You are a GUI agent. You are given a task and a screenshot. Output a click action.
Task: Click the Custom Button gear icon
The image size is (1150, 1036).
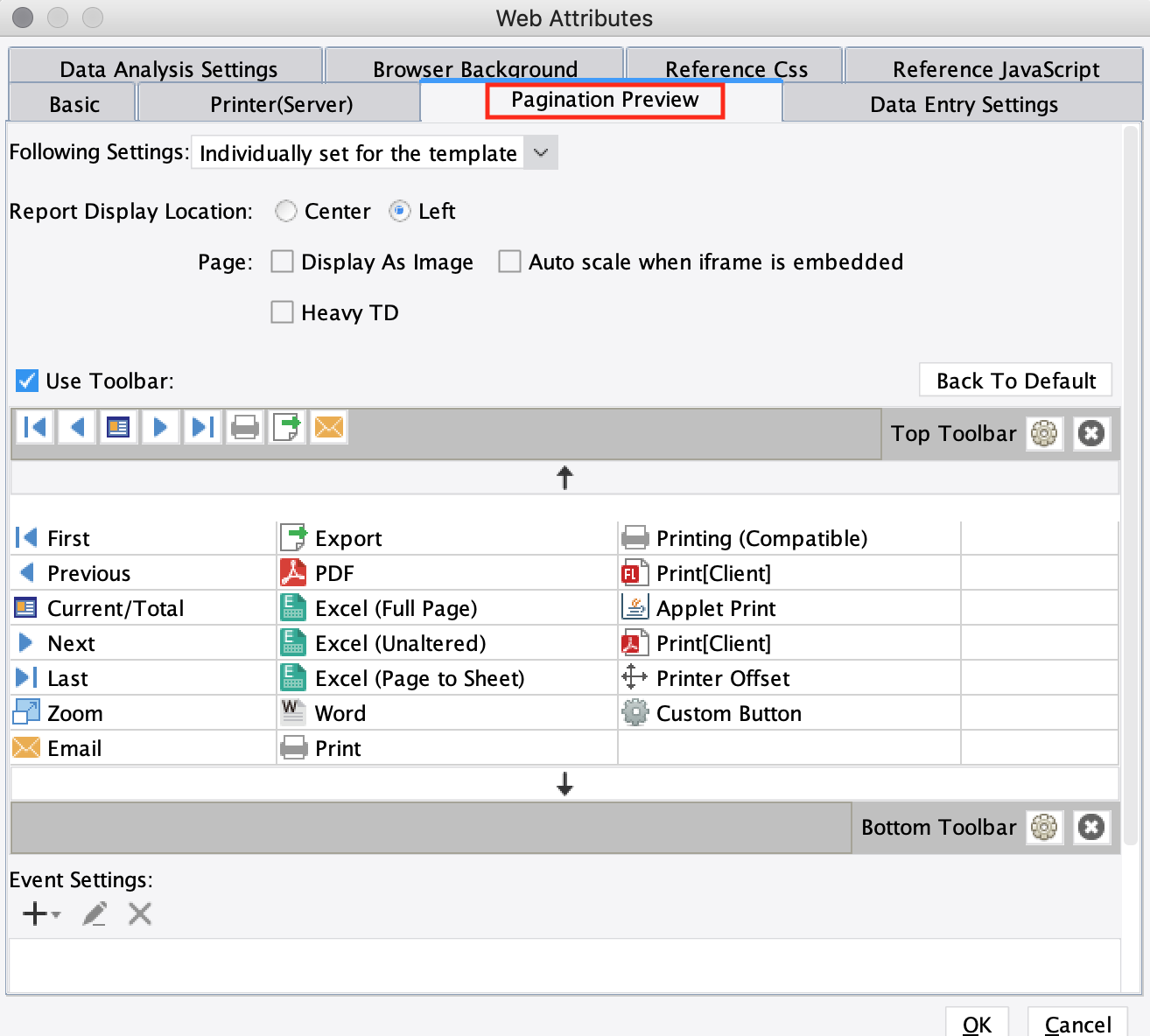point(633,712)
